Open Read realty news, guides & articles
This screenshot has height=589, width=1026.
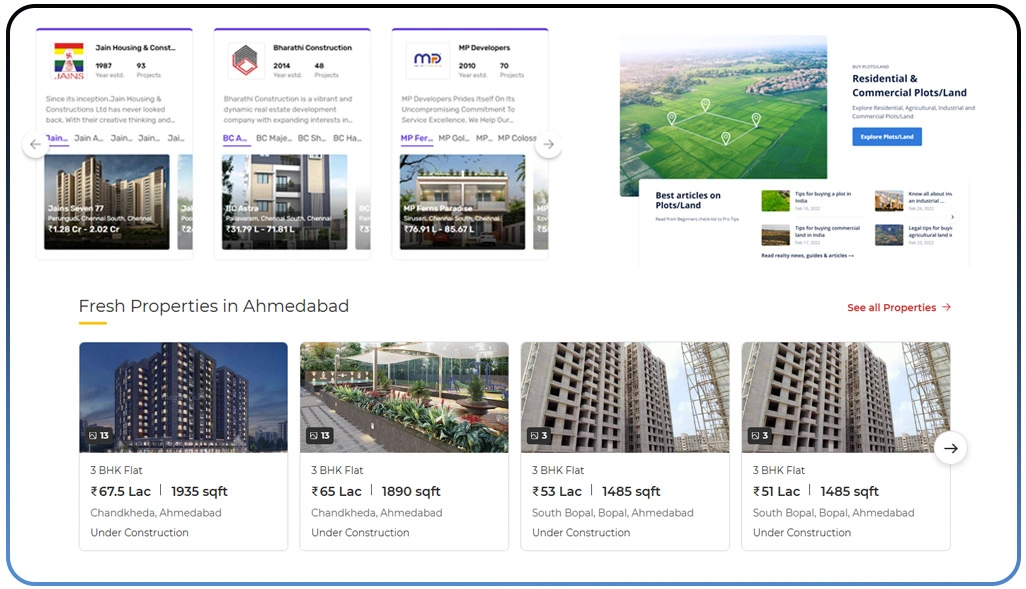pyautogui.click(x=806, y=255)
